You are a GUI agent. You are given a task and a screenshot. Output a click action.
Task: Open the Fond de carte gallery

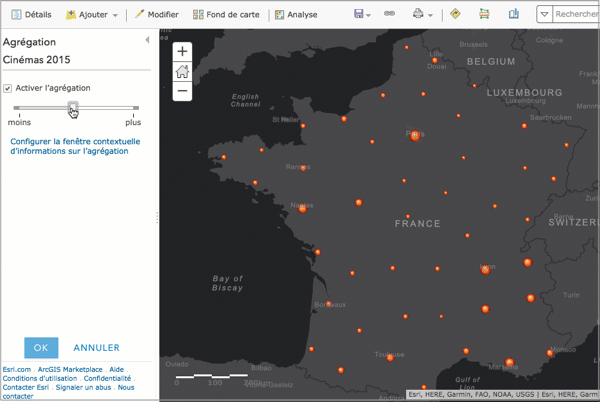pyautogui.click(x=226, y=15)
